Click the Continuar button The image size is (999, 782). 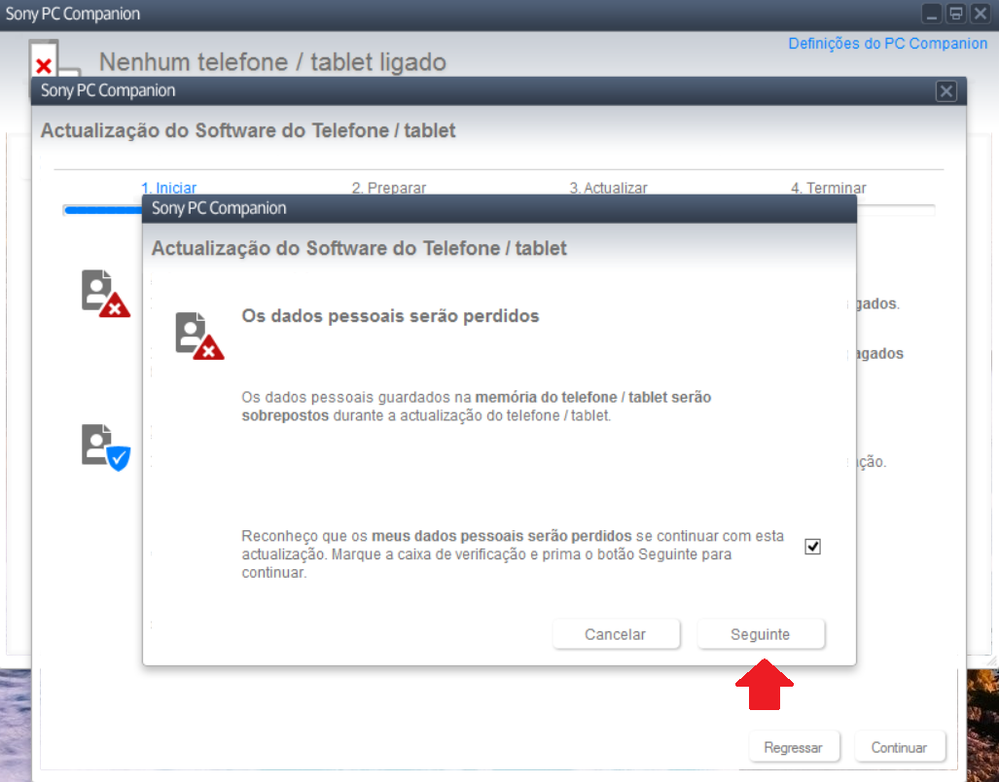pyautogui.click(x=899, y=747)
